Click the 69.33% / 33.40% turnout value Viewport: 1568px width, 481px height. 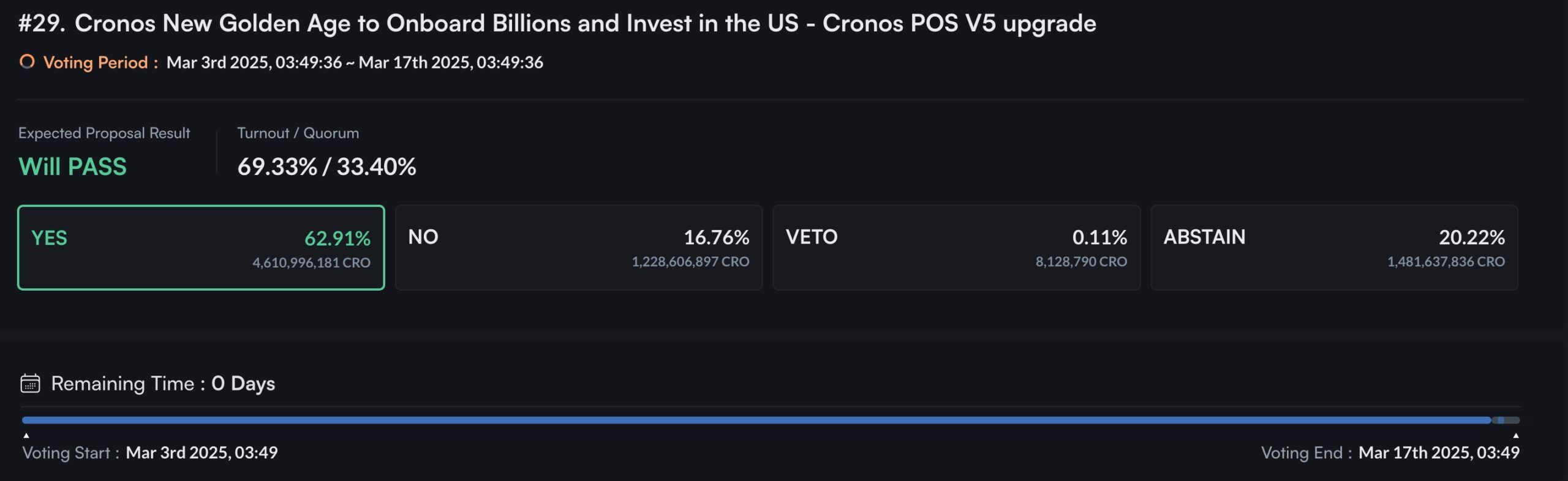point(326,166)
